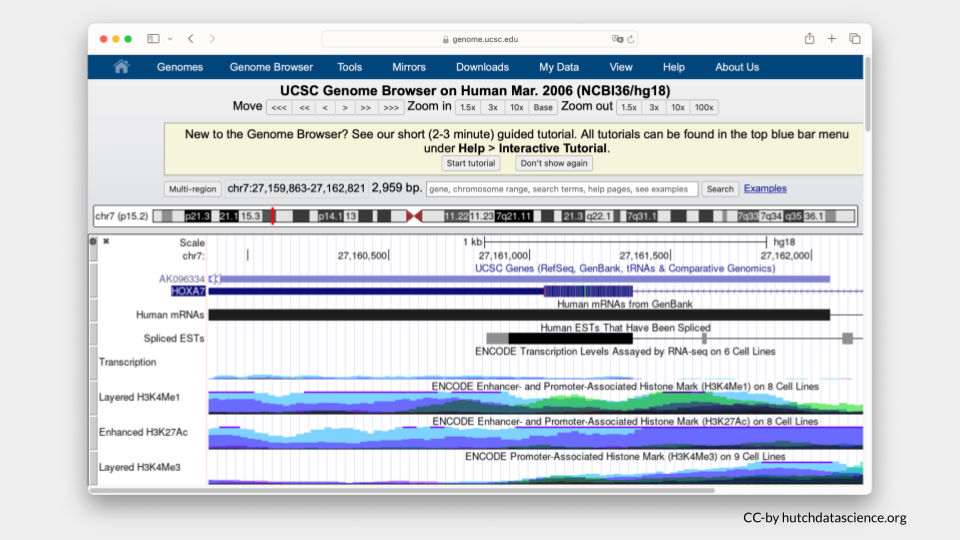The width and height of the screenshot is (960, 540).
Task: Open the sidebar options chevron
Action: tap(170, 39)
